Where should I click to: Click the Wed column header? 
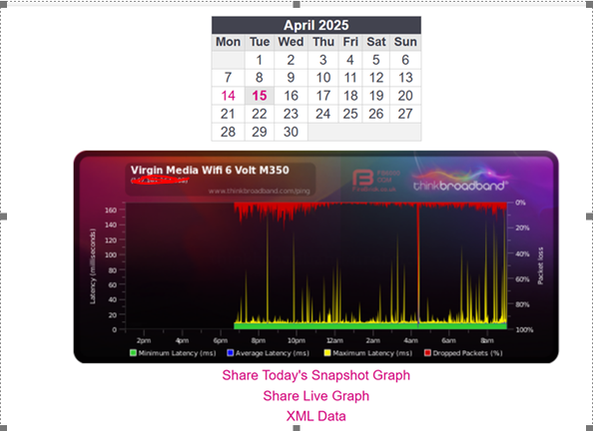pos(291,42)
